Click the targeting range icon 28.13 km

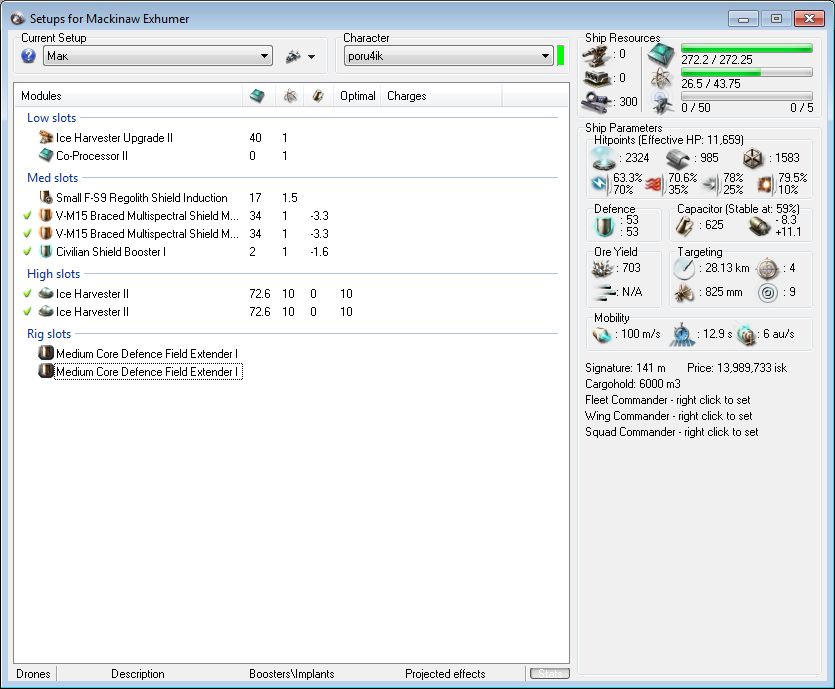pyautogui.click(x=684, y=269)
